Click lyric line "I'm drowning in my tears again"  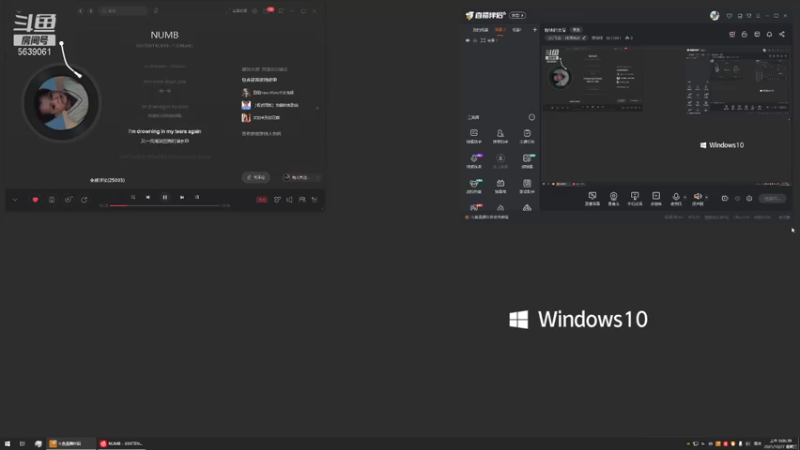tap(165, 131)
